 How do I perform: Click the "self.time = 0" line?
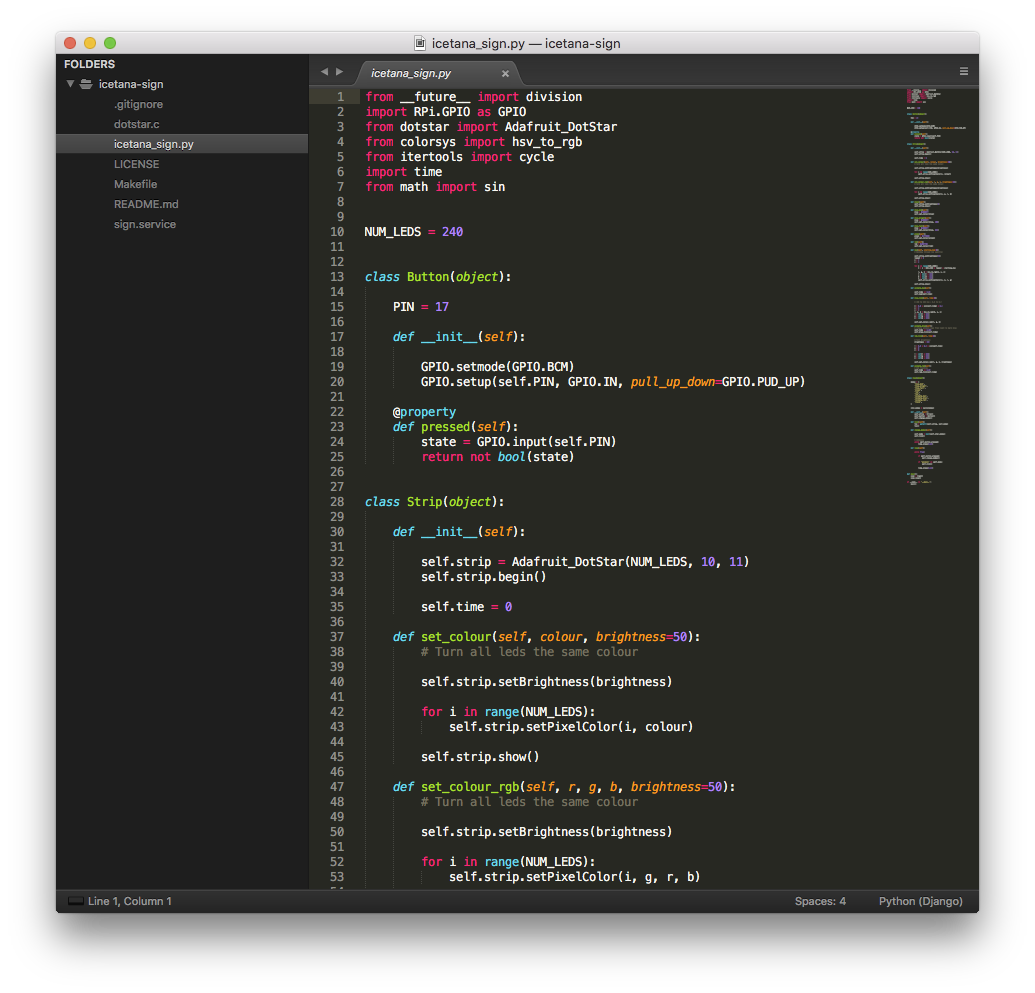(467, 607)
